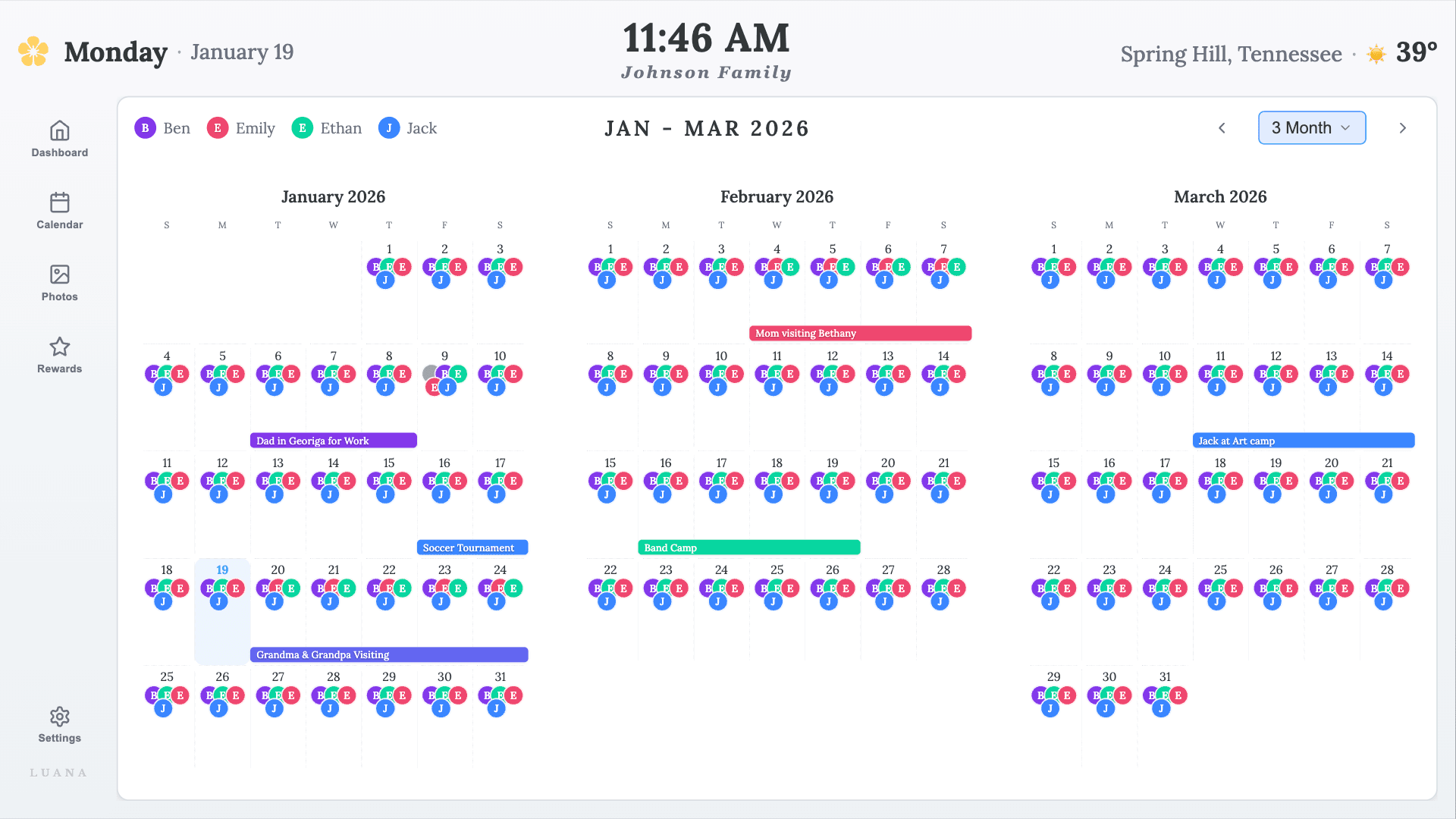Open the 3 Month view dropdown
Viewport: 1456px width, 819px height.
(1311, 127)
